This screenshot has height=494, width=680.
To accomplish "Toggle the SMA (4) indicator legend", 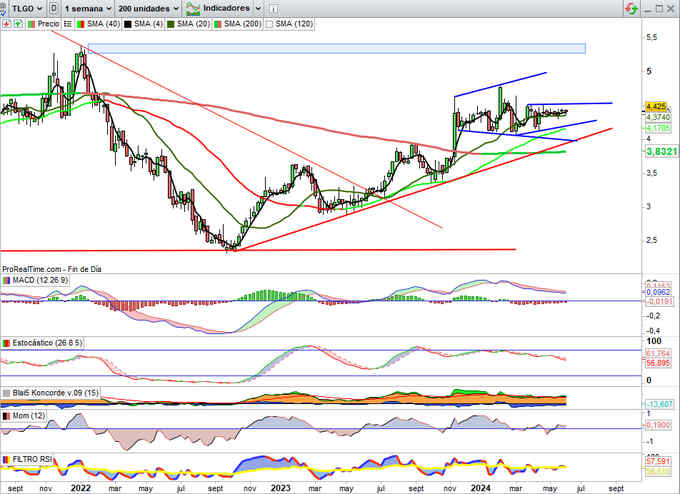I will pos(144,24).
